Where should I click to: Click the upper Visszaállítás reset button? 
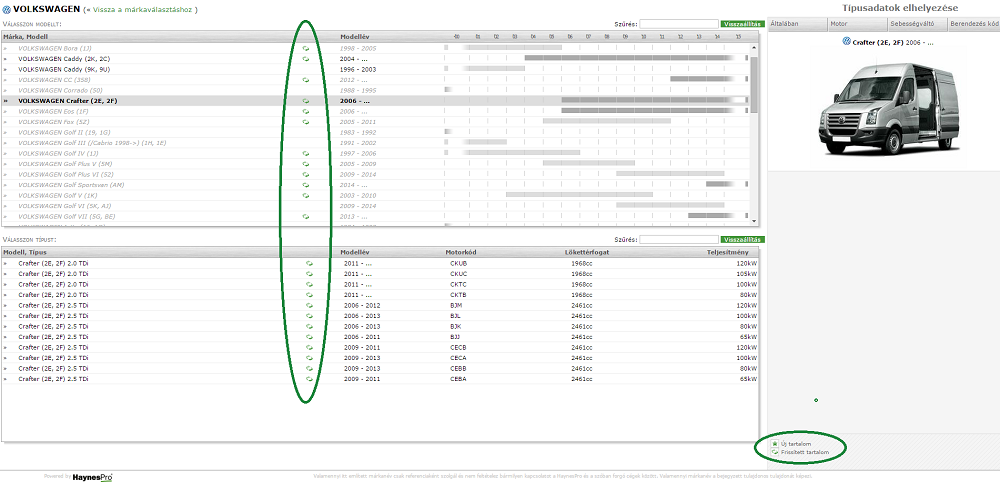742,24
